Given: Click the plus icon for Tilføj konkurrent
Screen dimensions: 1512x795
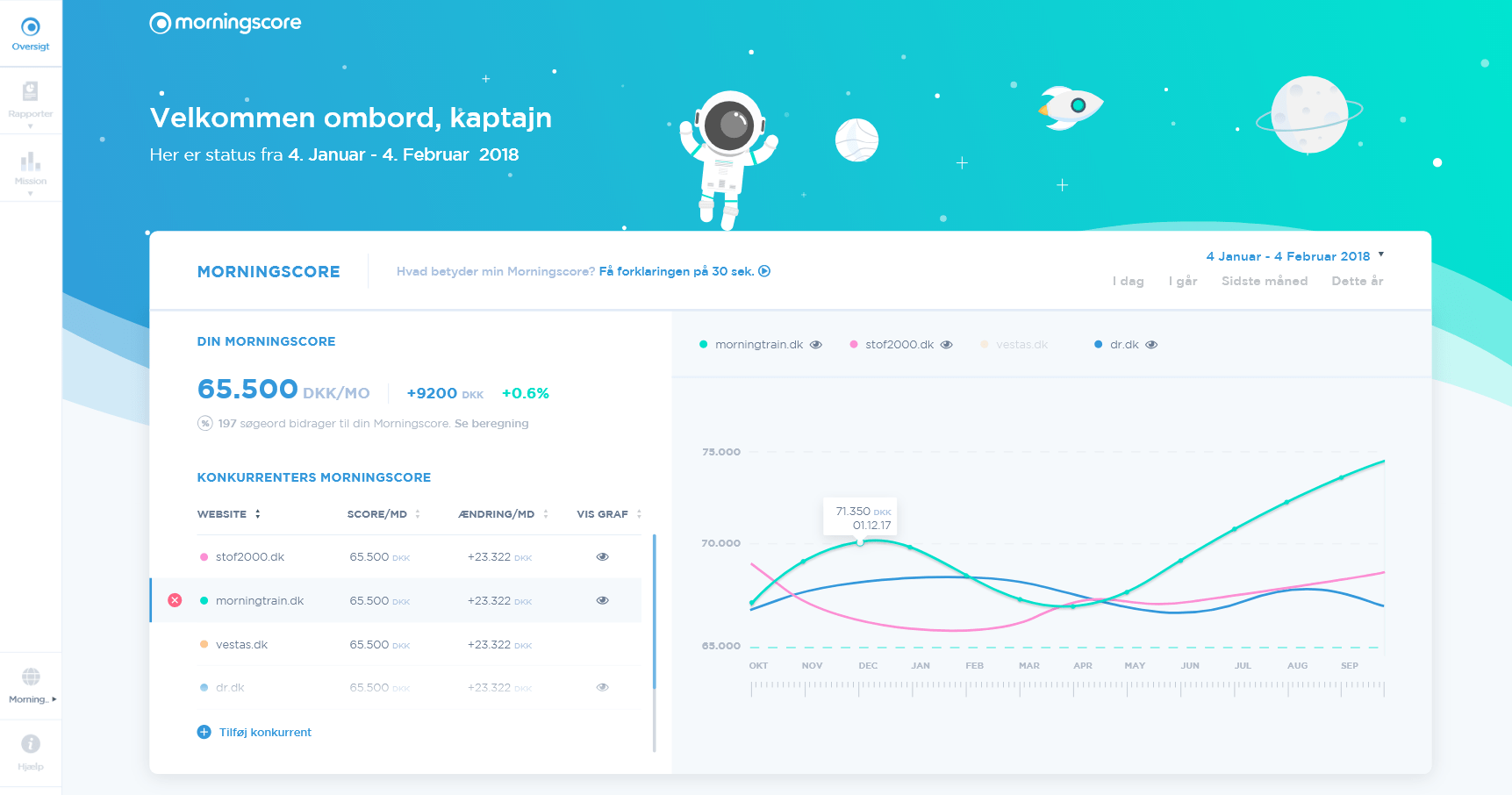Looking at the screenshot, I should point(204,732).
